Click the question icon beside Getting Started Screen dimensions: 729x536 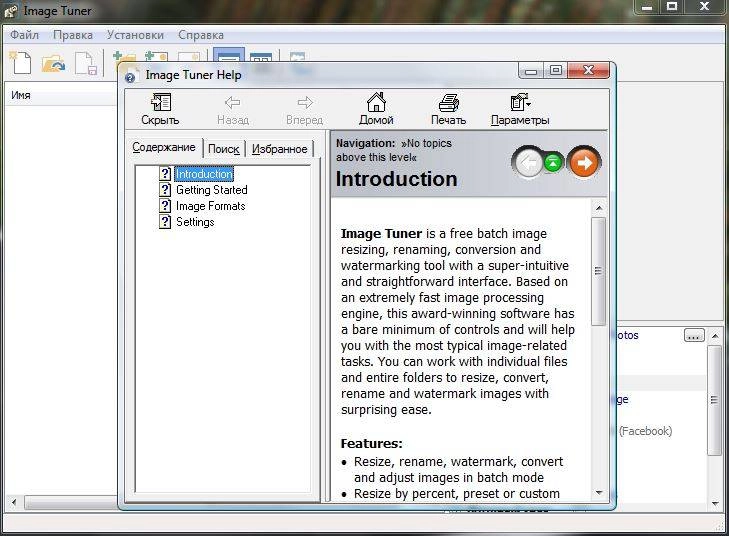[165, 190]
